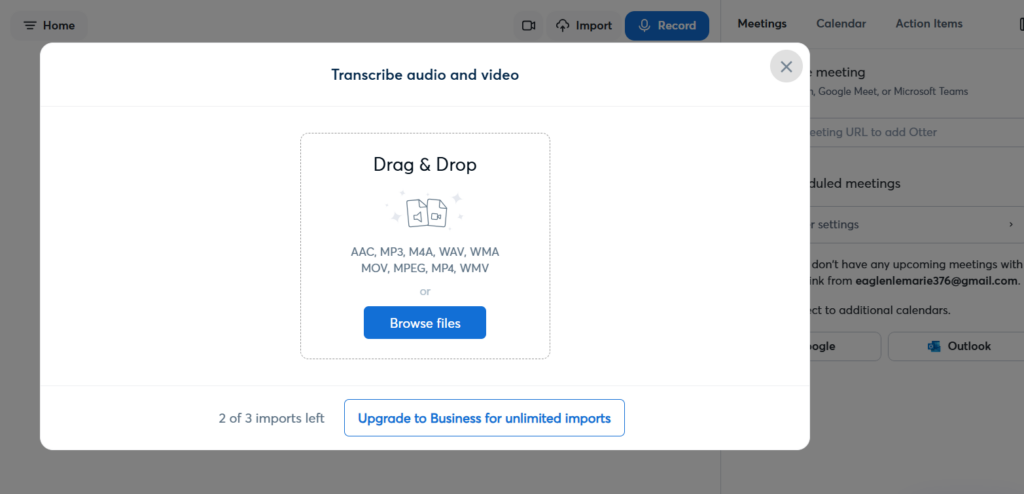Click the eaglenlemarie376@gmail.com email text
Image resolution: width=1024 pixels, height=494 pixels.
pos(936,281)
